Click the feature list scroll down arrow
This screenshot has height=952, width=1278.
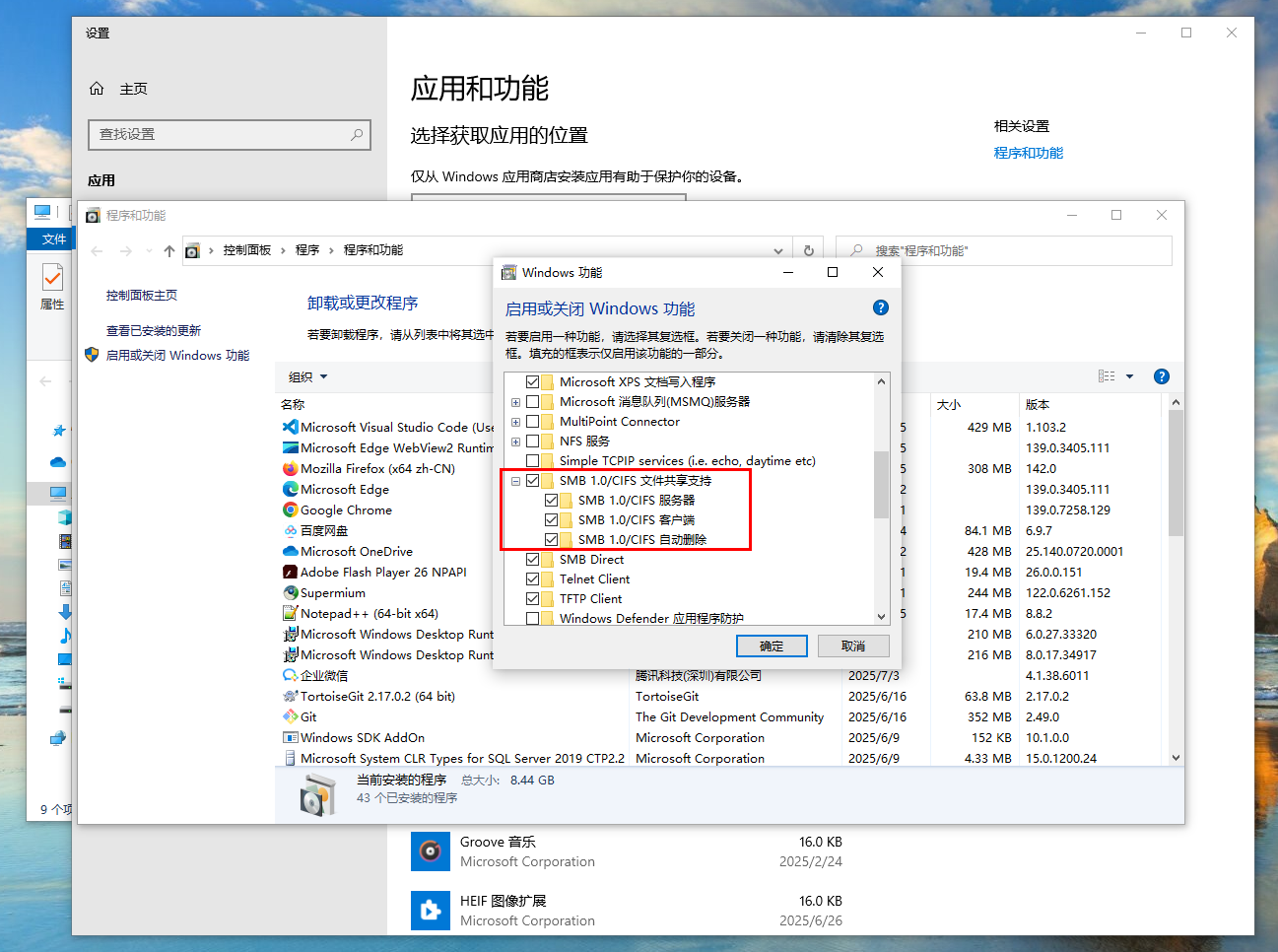tap(881, 617)
